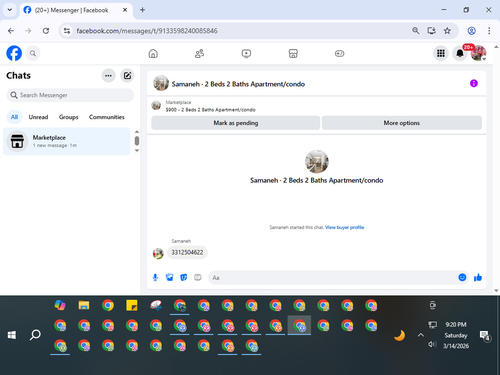Image resolution: width=500 pixels, height=375 pixels.
Task: Open the Video (Watch) icon
Action: (x=246, y=53)
